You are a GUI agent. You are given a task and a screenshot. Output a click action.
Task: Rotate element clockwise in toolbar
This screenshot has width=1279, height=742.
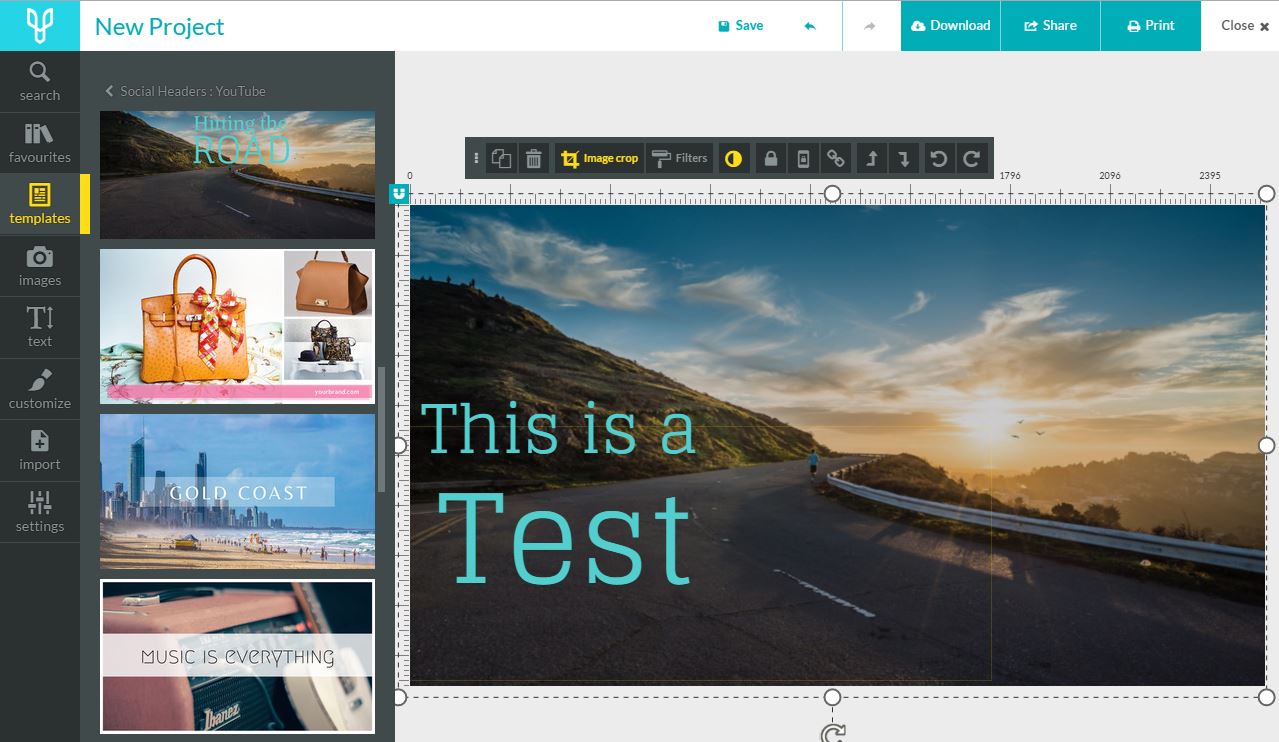coord(971,158)
